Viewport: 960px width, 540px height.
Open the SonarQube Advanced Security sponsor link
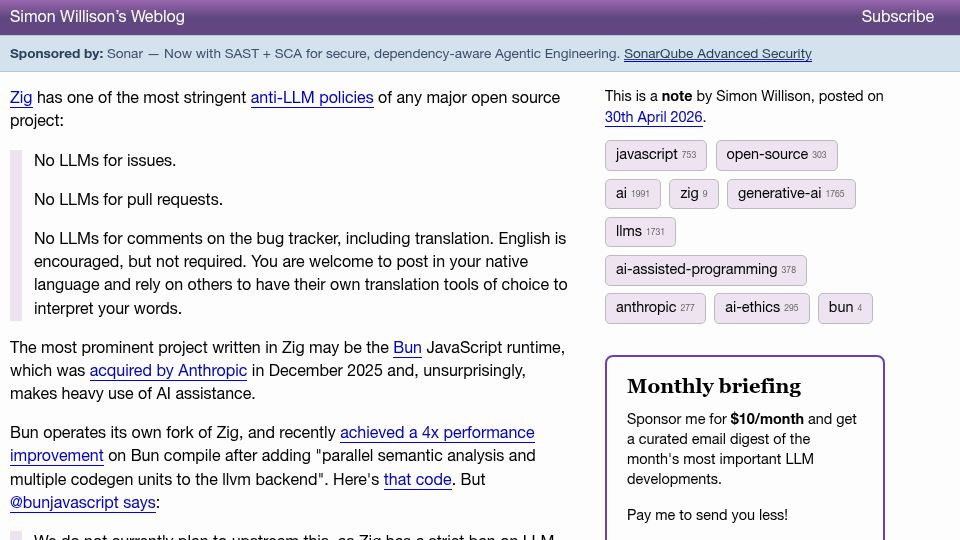(718, 54)
